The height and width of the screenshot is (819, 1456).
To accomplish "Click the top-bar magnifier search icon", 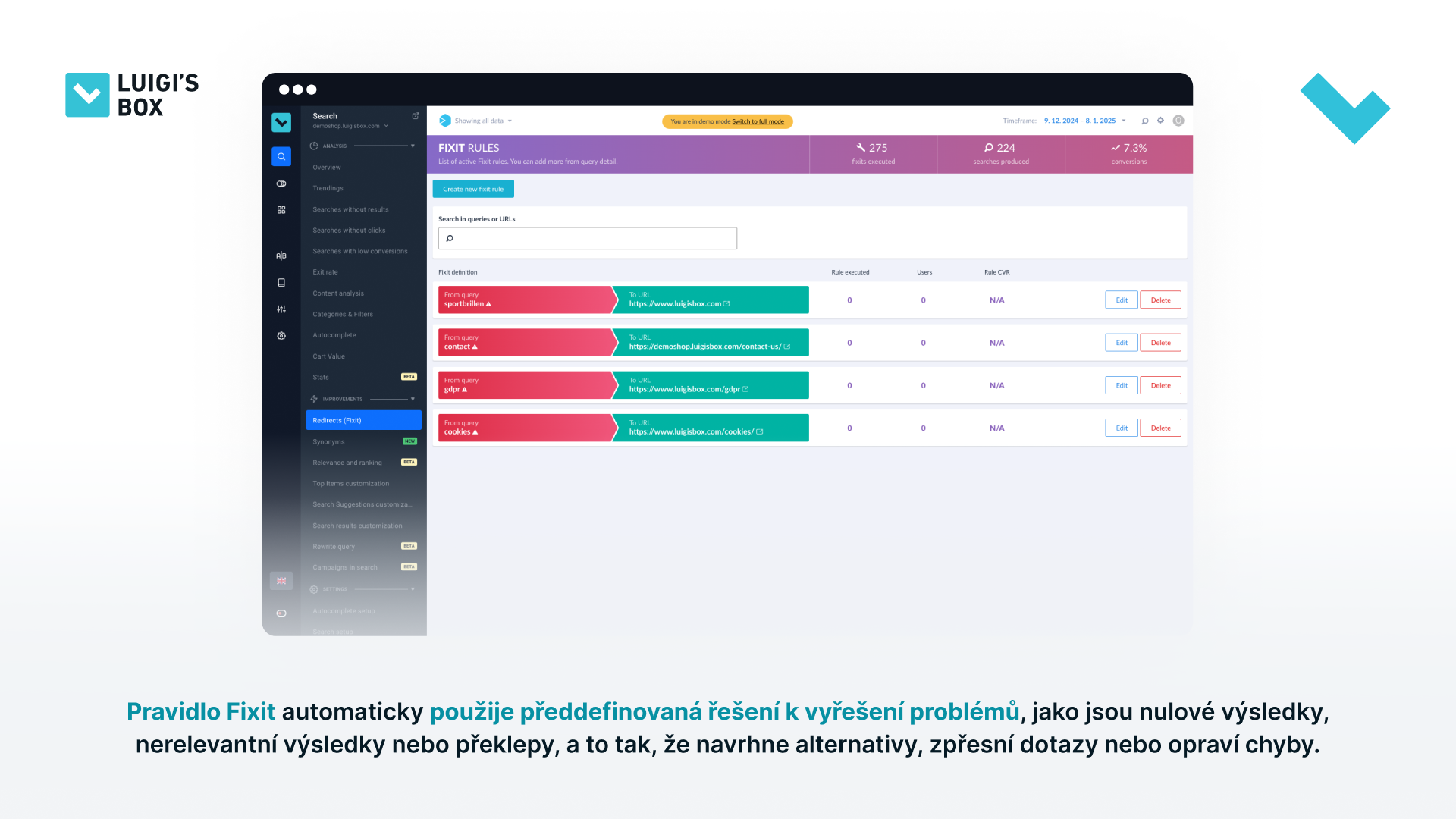I will coord(1145,121).
